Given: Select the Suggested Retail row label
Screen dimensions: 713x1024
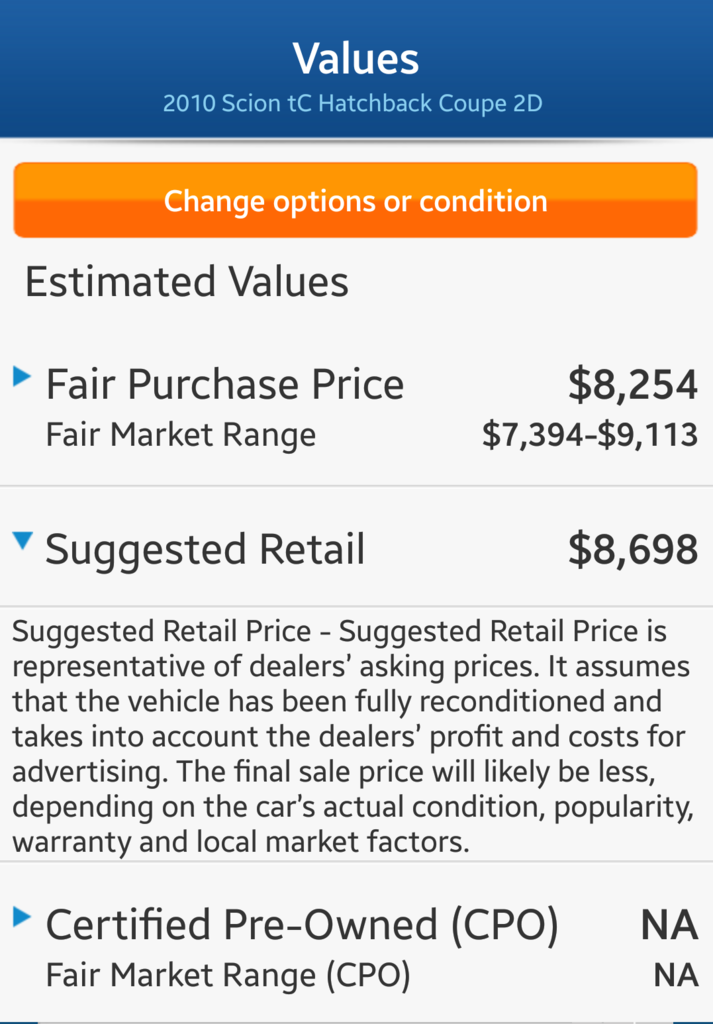Looking at the screenshot, I should [x=205, y=550].
